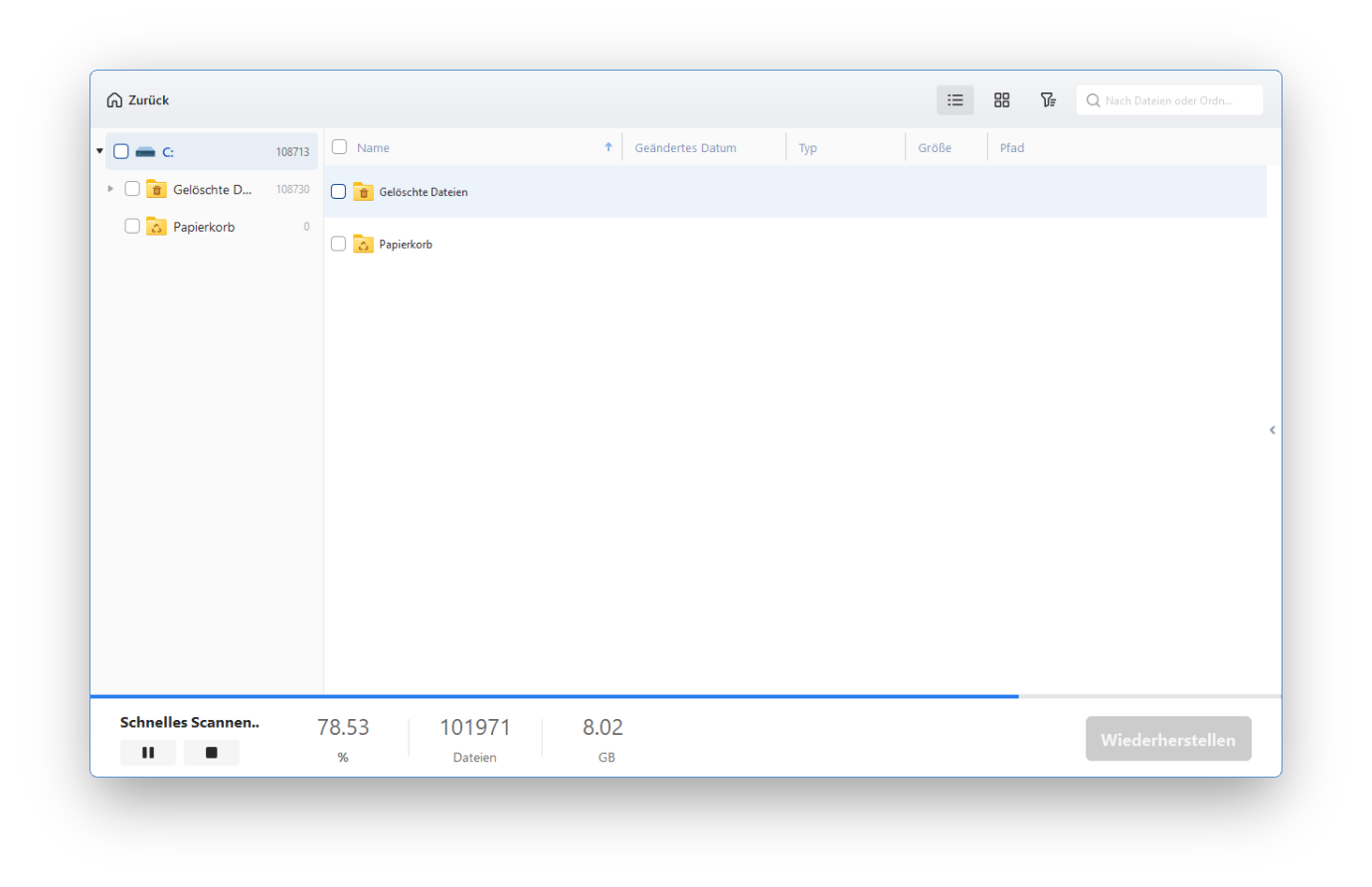The image size is (1372, 887).
Task: Click the Schnelles Scannen.. status text
Action: (190, 723)
